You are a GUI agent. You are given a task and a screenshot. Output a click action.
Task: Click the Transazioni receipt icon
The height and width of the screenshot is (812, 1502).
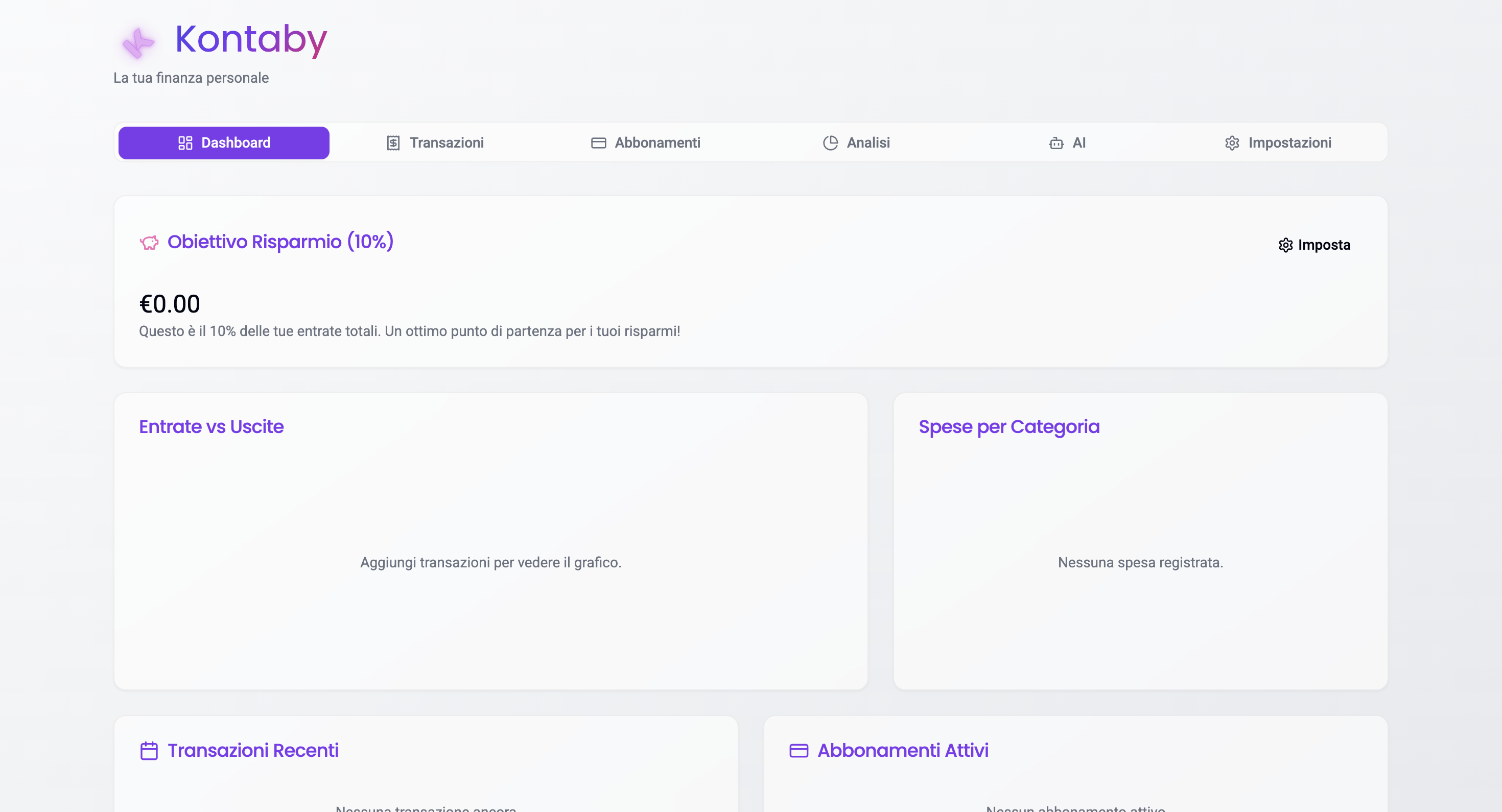point(393,143)
